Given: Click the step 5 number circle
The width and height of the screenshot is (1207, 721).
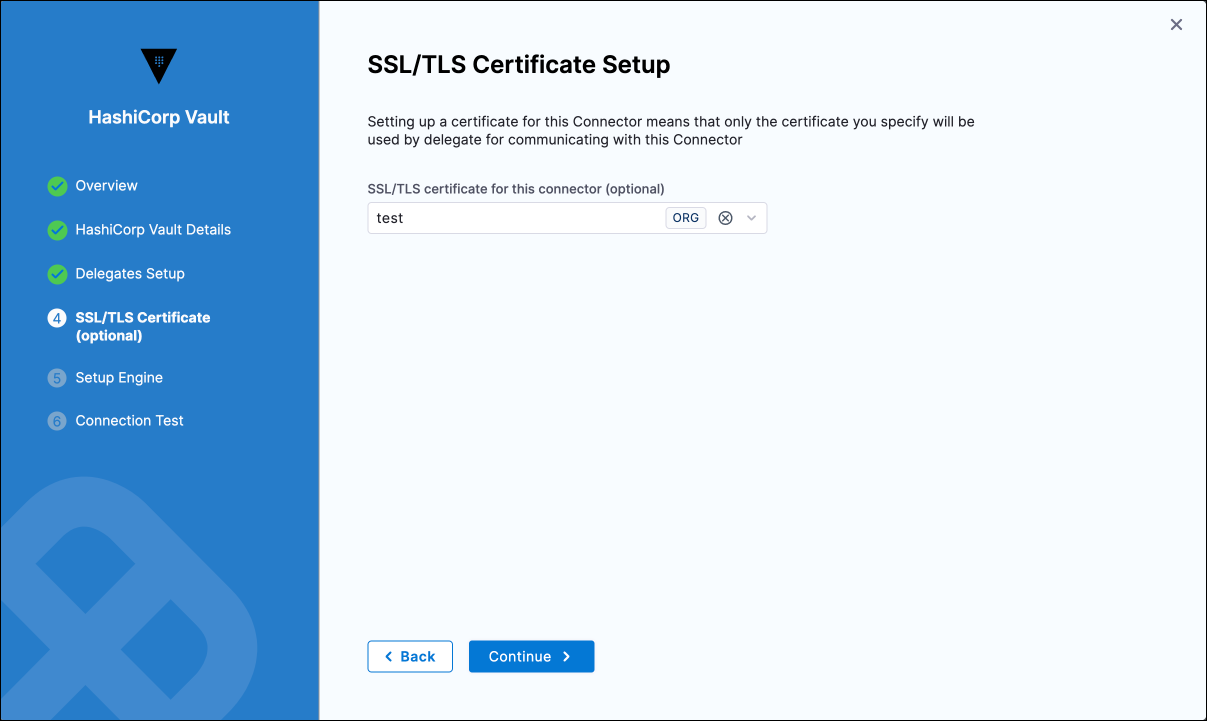Looking at the screenshot, I should [57, 378].
